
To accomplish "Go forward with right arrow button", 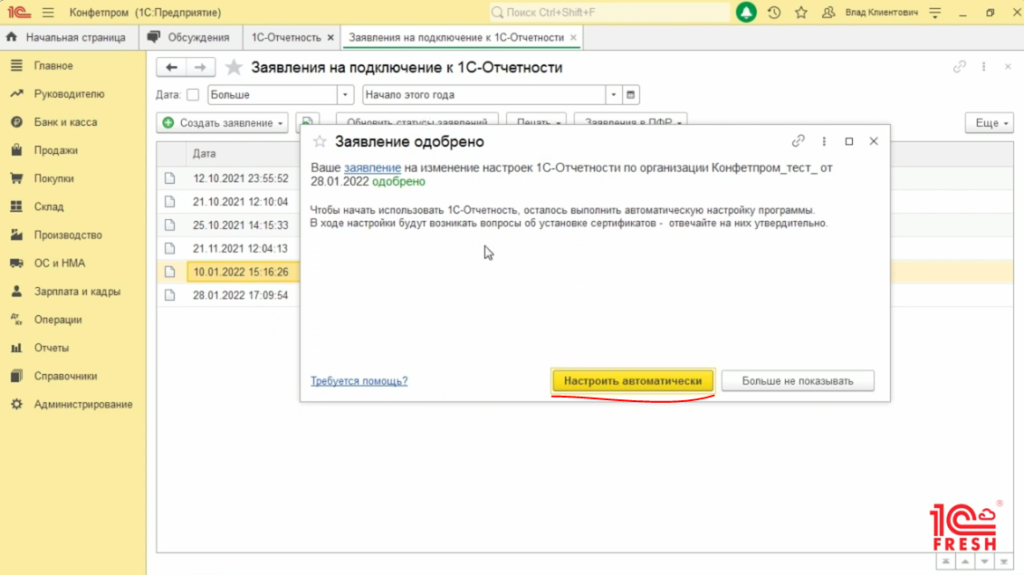I will pos(200,67).
